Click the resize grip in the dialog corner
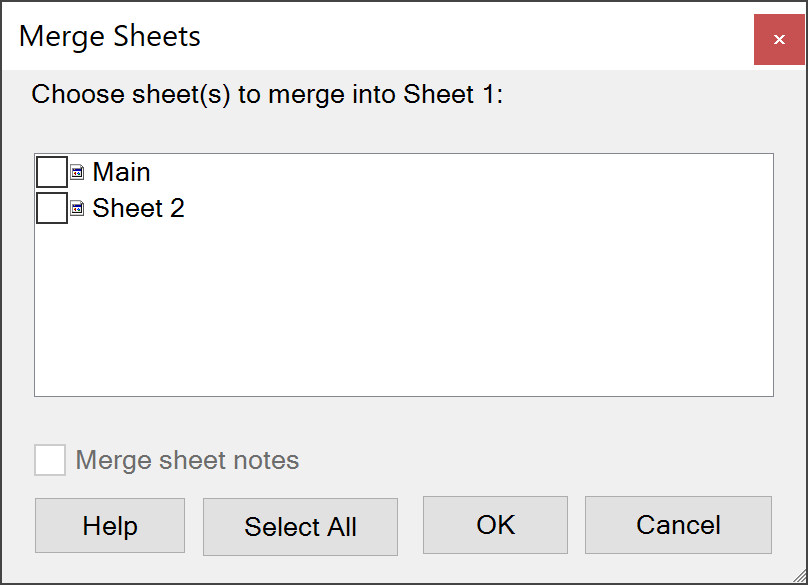Viewport: 808px width, 585px height. [798, 575]
